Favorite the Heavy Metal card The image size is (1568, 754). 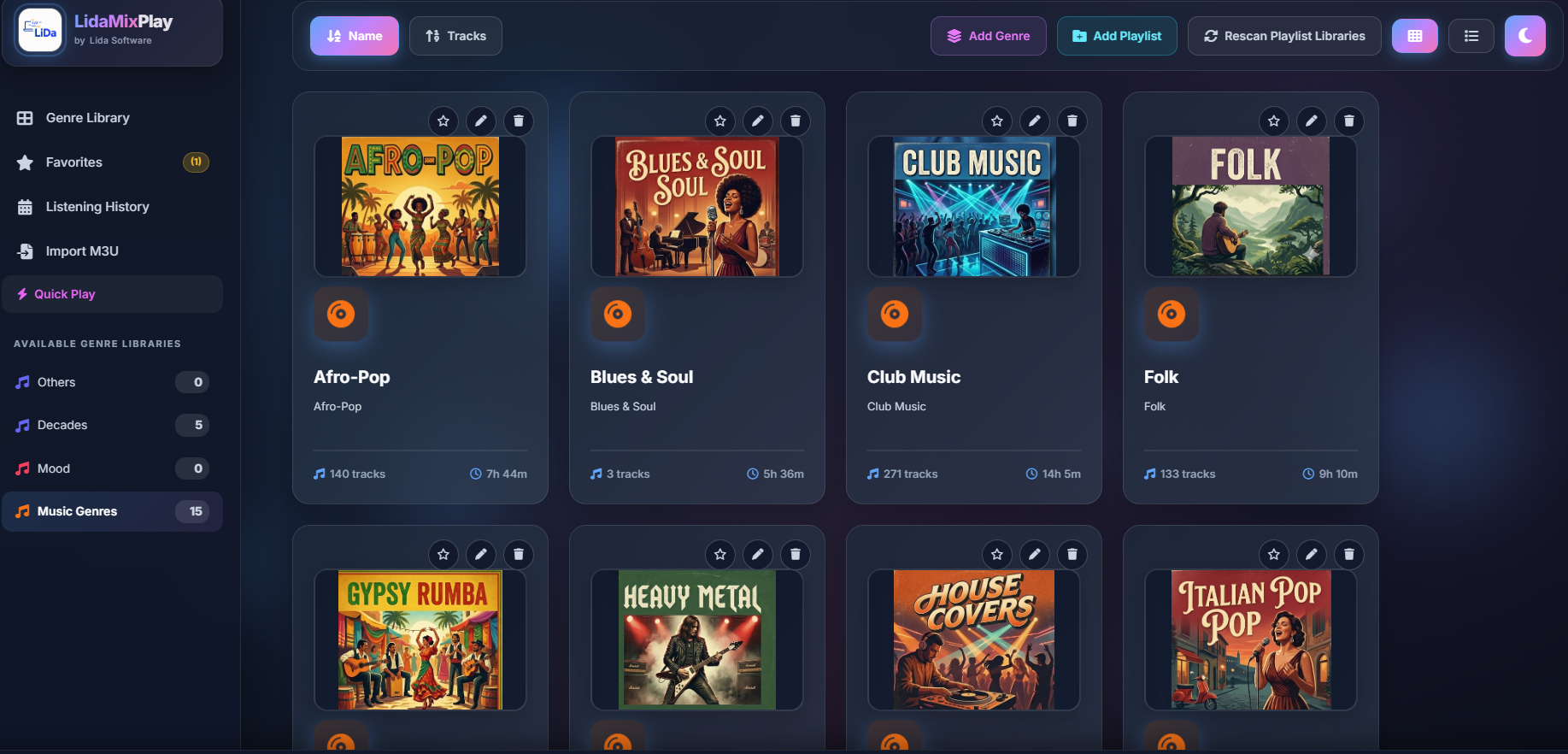[720, 555]
